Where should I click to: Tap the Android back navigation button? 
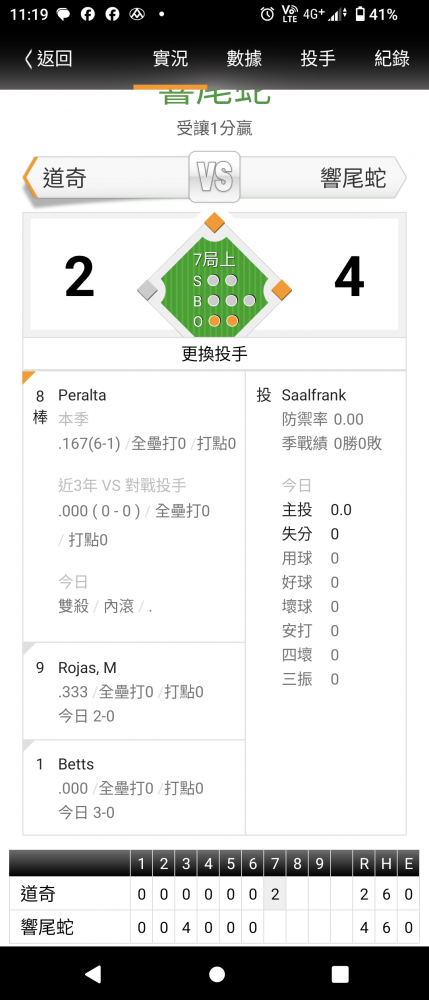tap(93, 974)
